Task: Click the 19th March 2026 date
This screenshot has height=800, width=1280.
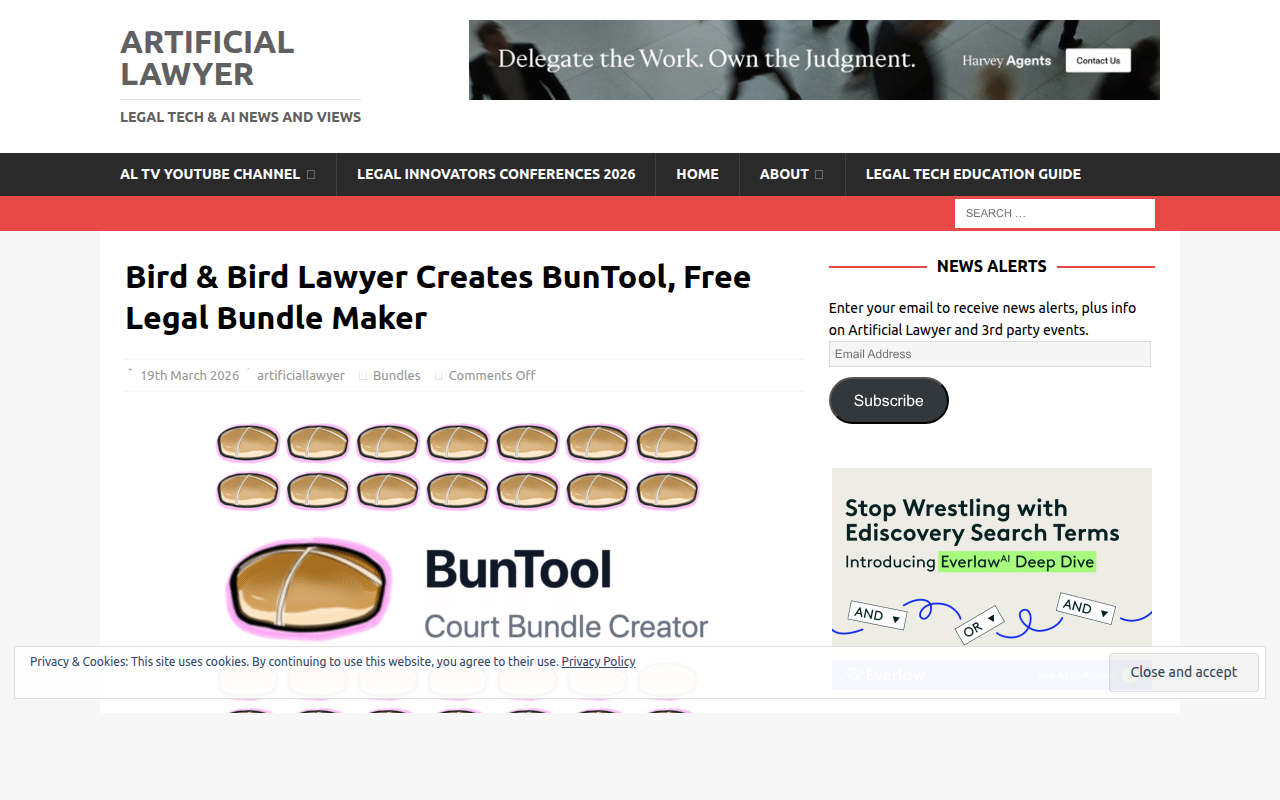Action: [x=190, y=376]
